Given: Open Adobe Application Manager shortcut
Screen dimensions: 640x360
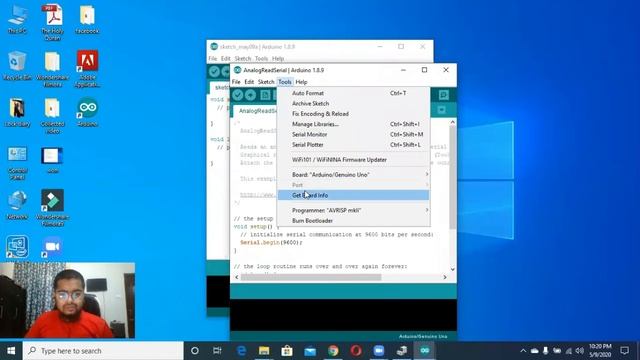Looking at the screenshot, I should click(x=87, y=69).
